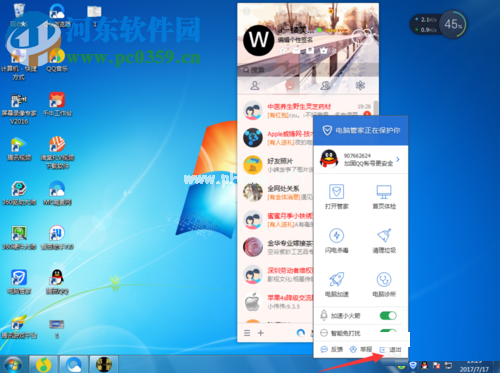Viewport: 500px width, 373px height.
Task: Open 蜜蜜月季小铁锈 conversation row
Action: [276, 220]
